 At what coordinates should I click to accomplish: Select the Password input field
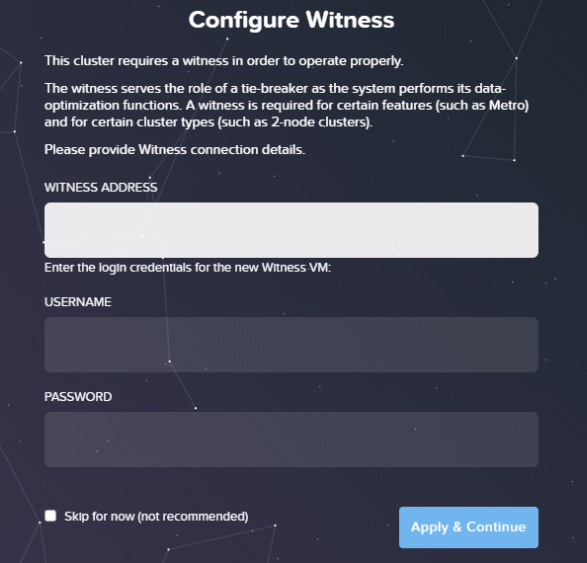point(291,439)
